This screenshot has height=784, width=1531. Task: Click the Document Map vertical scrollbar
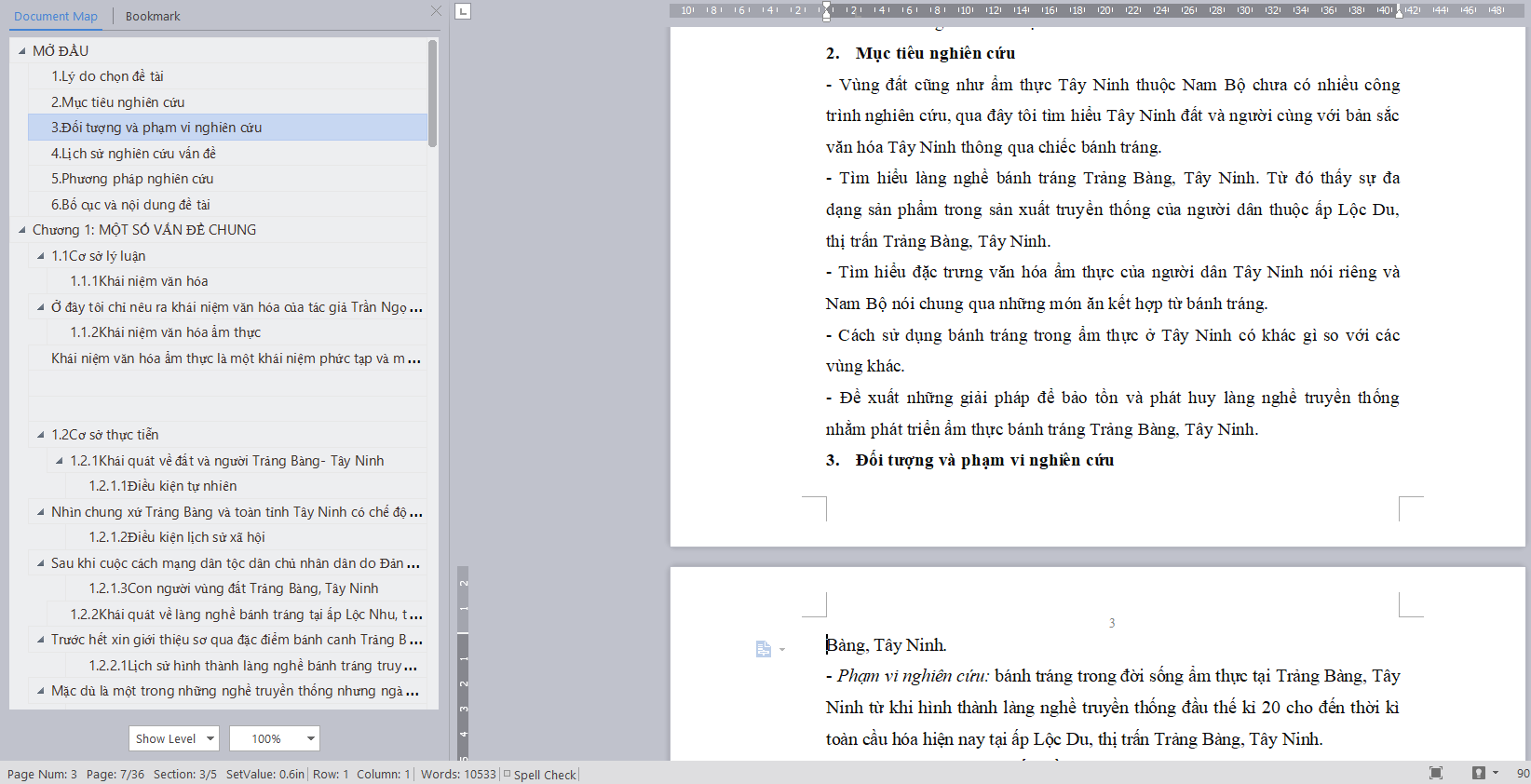click(x=432, y=93)
